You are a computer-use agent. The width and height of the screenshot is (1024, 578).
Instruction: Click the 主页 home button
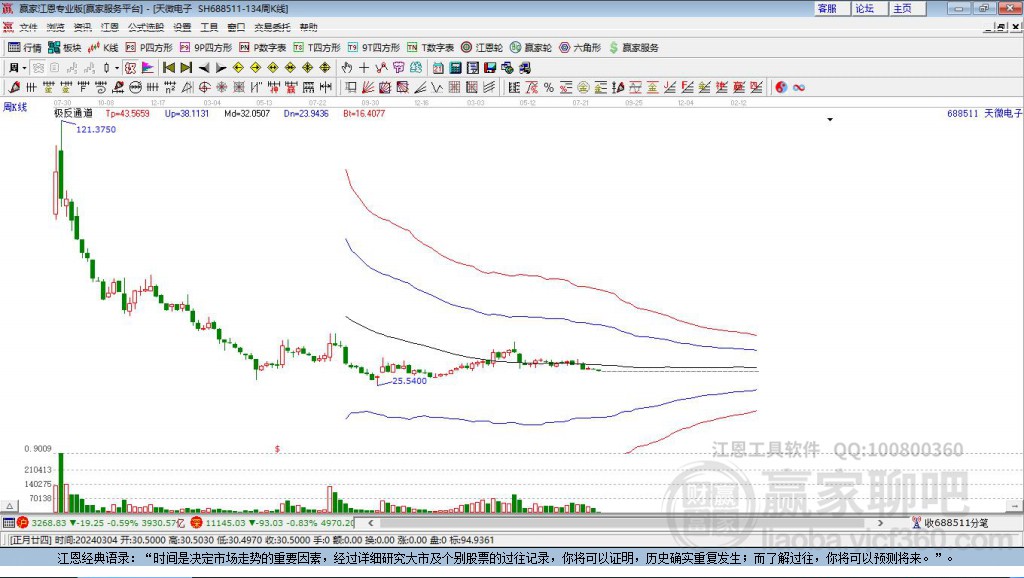[x=907, y=8]
